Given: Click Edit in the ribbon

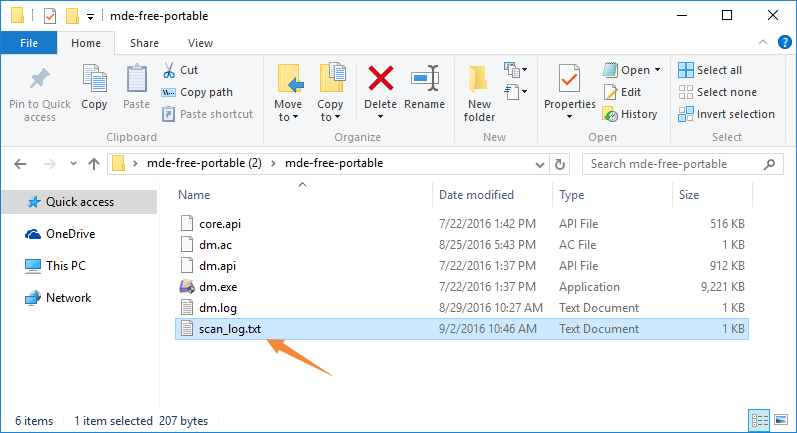Looking at the screenshot, I should click(x=622, y=92).
